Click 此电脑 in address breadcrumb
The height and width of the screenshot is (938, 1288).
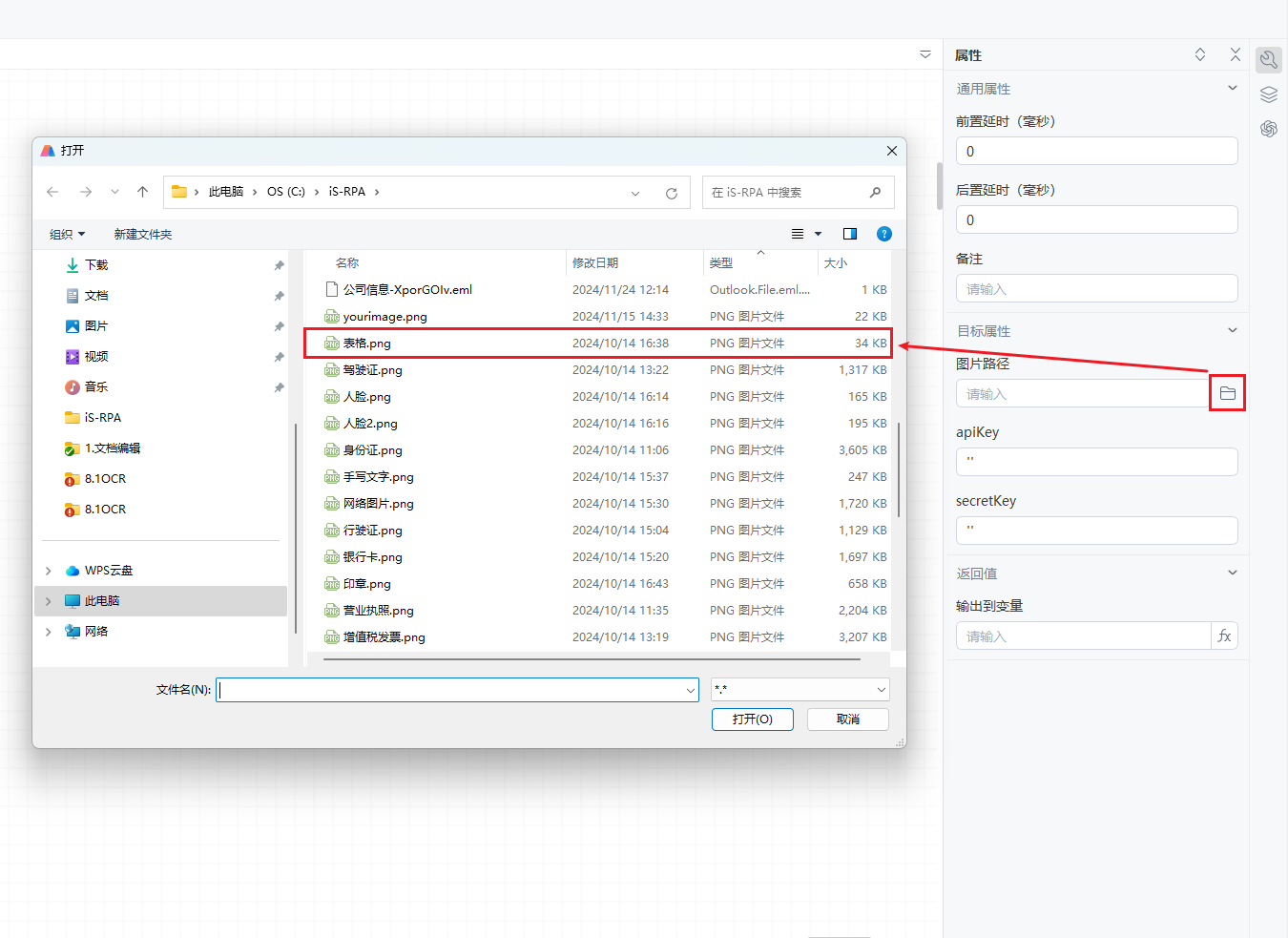[226, 192]
